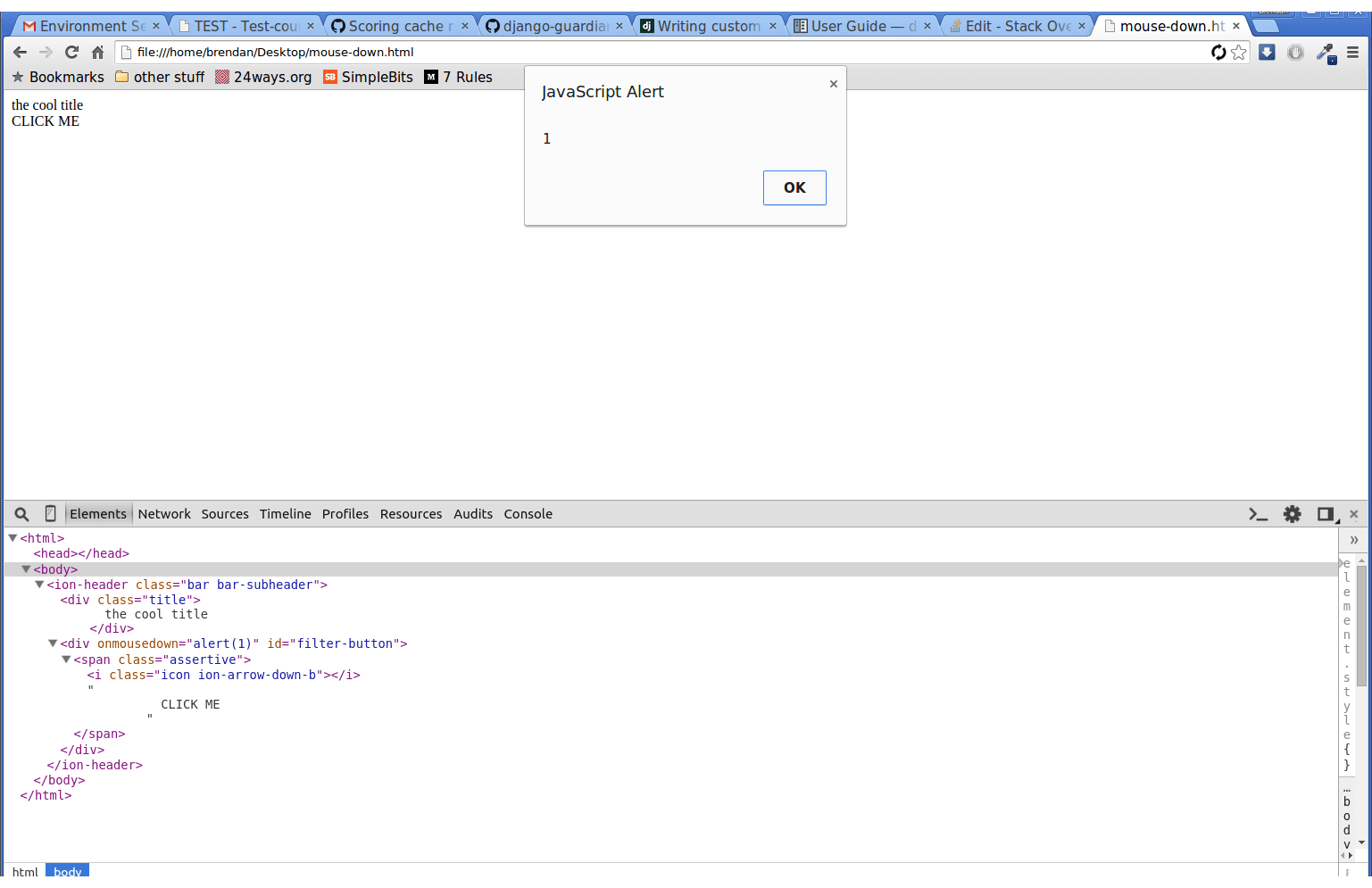Open the Console panel tab

pyautogui.click(x=528, y=514)
